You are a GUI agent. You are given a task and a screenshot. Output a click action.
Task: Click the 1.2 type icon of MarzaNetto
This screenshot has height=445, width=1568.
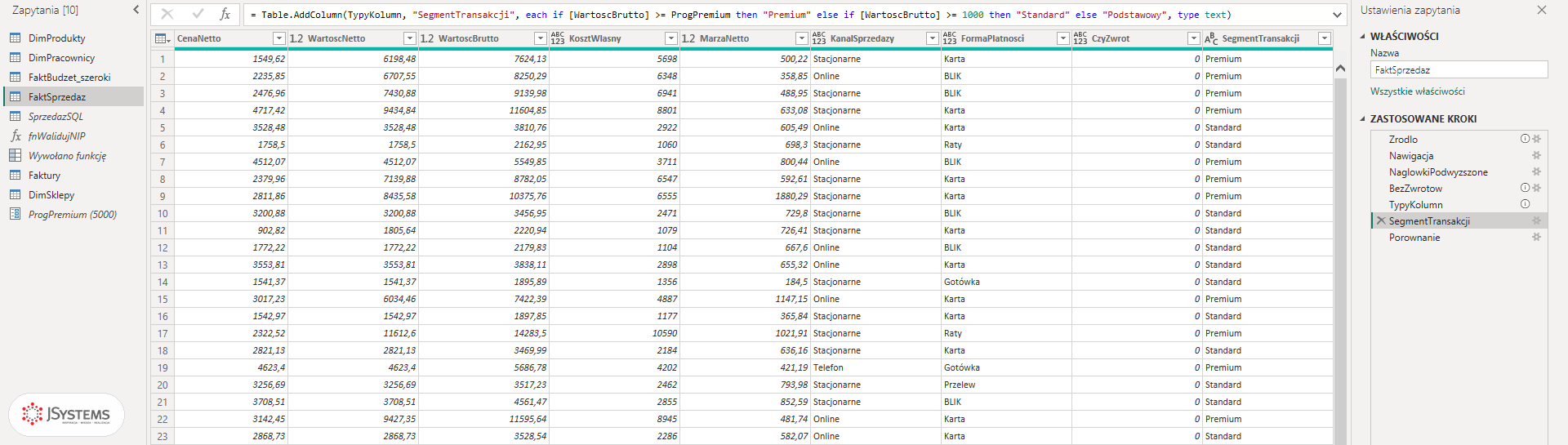click(688, 38)
